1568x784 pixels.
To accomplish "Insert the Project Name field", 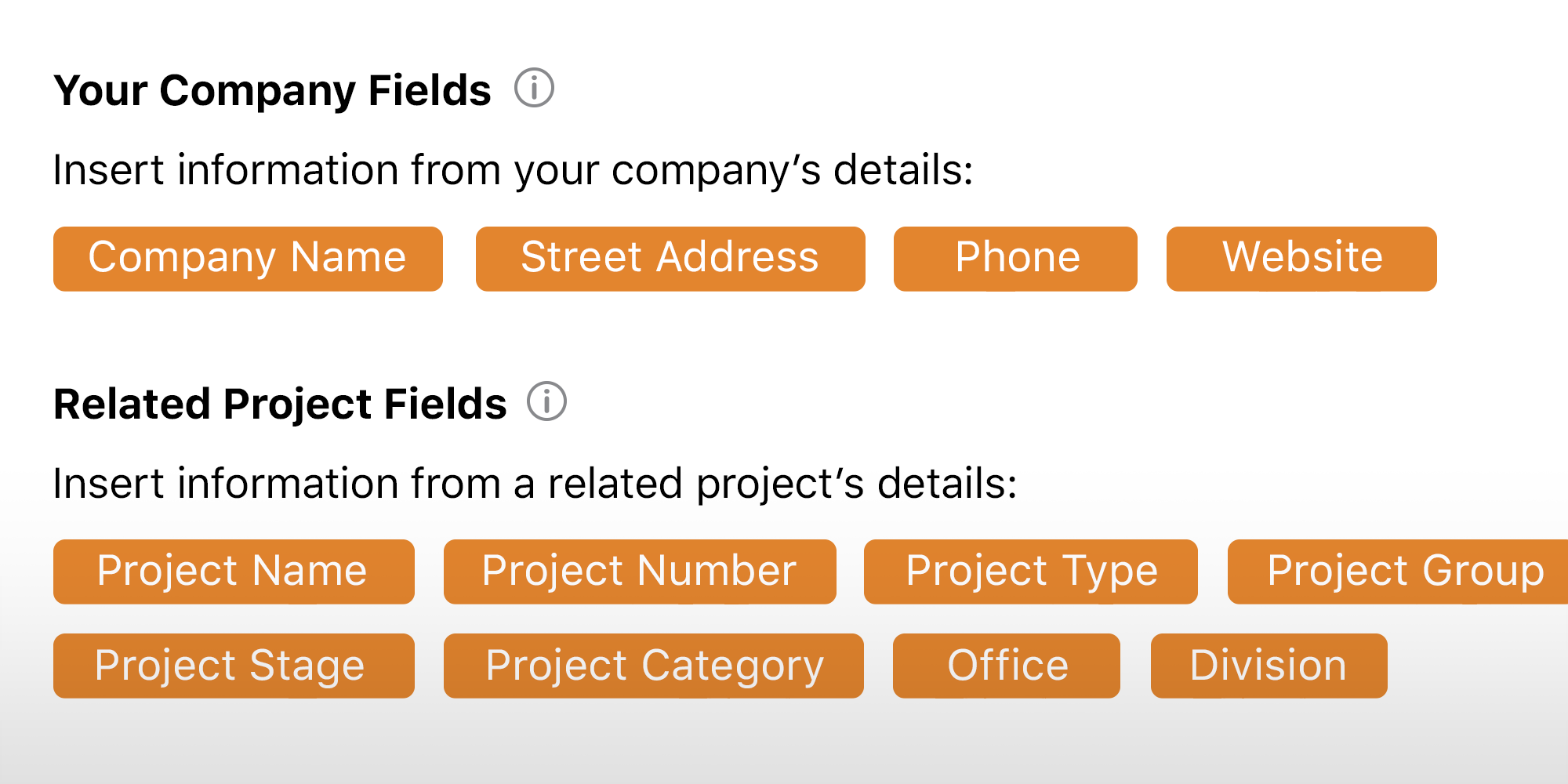I will [234, 572].
